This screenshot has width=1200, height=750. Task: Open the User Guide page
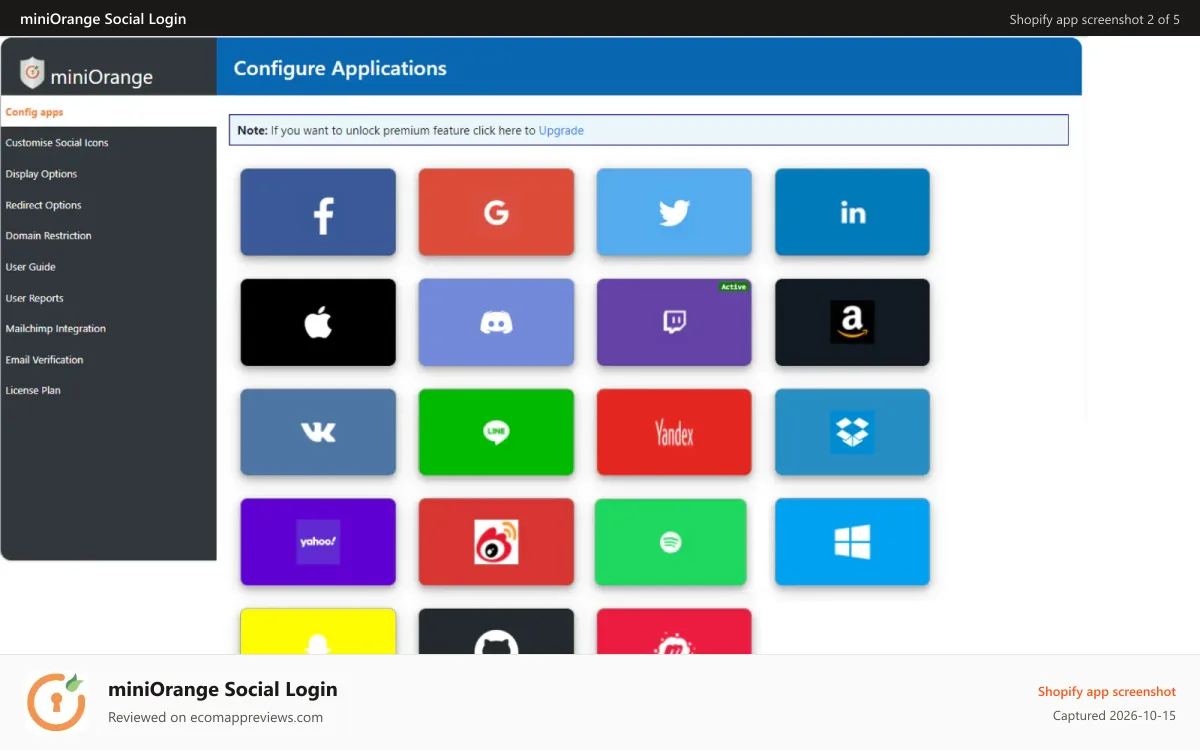click(30, 267)
